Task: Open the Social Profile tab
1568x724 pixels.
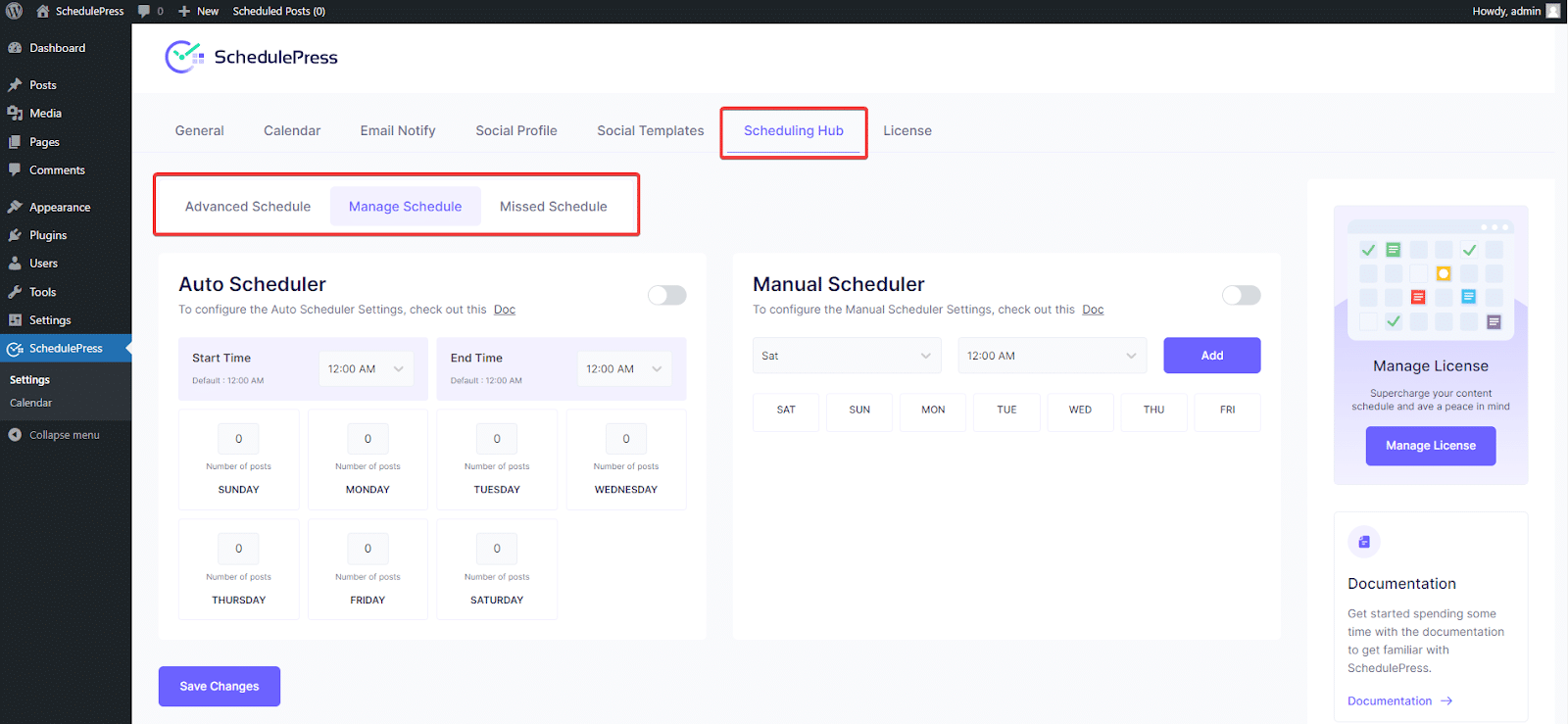Action: 516,130
